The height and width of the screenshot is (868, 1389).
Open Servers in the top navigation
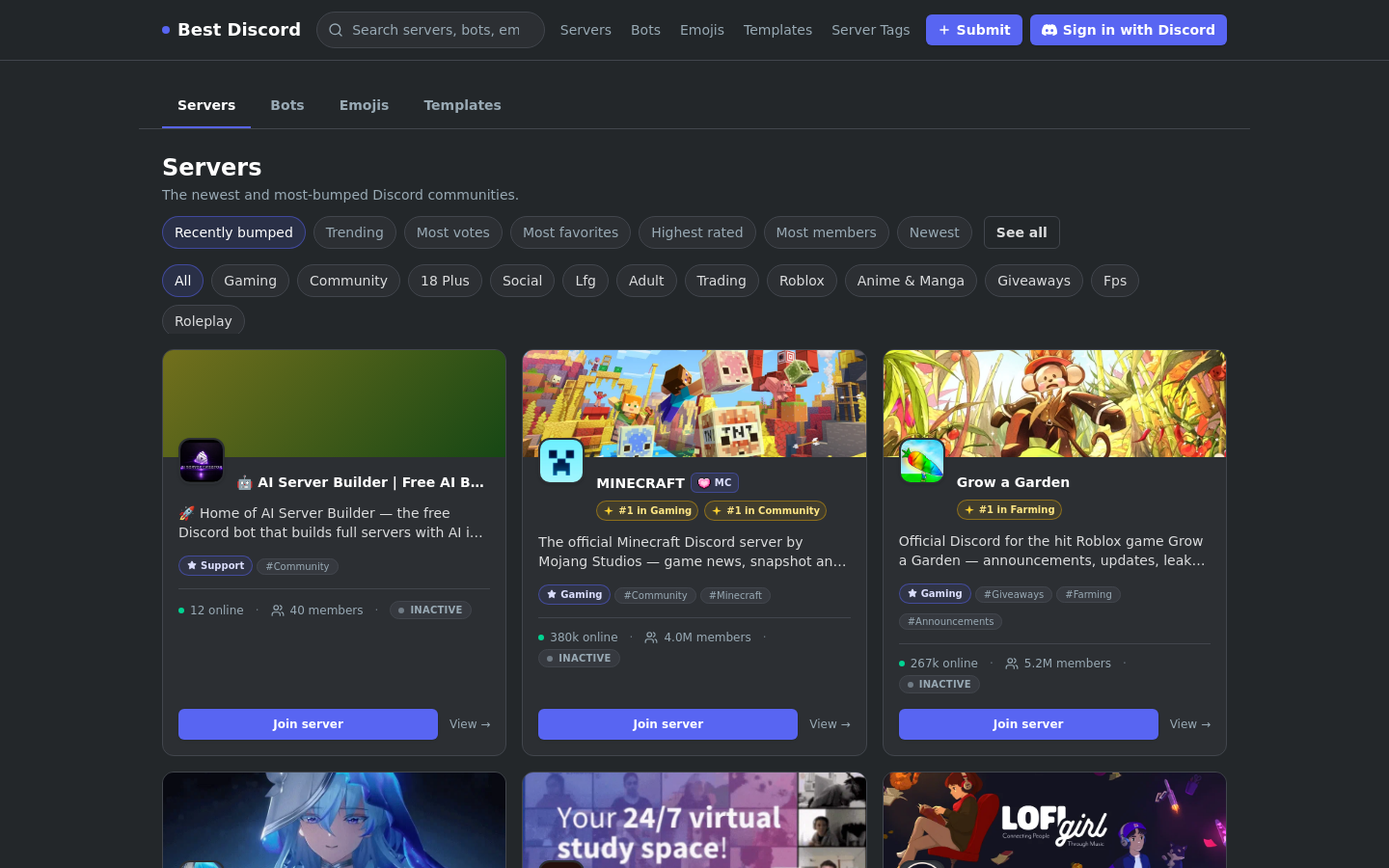tap(586, 30)
